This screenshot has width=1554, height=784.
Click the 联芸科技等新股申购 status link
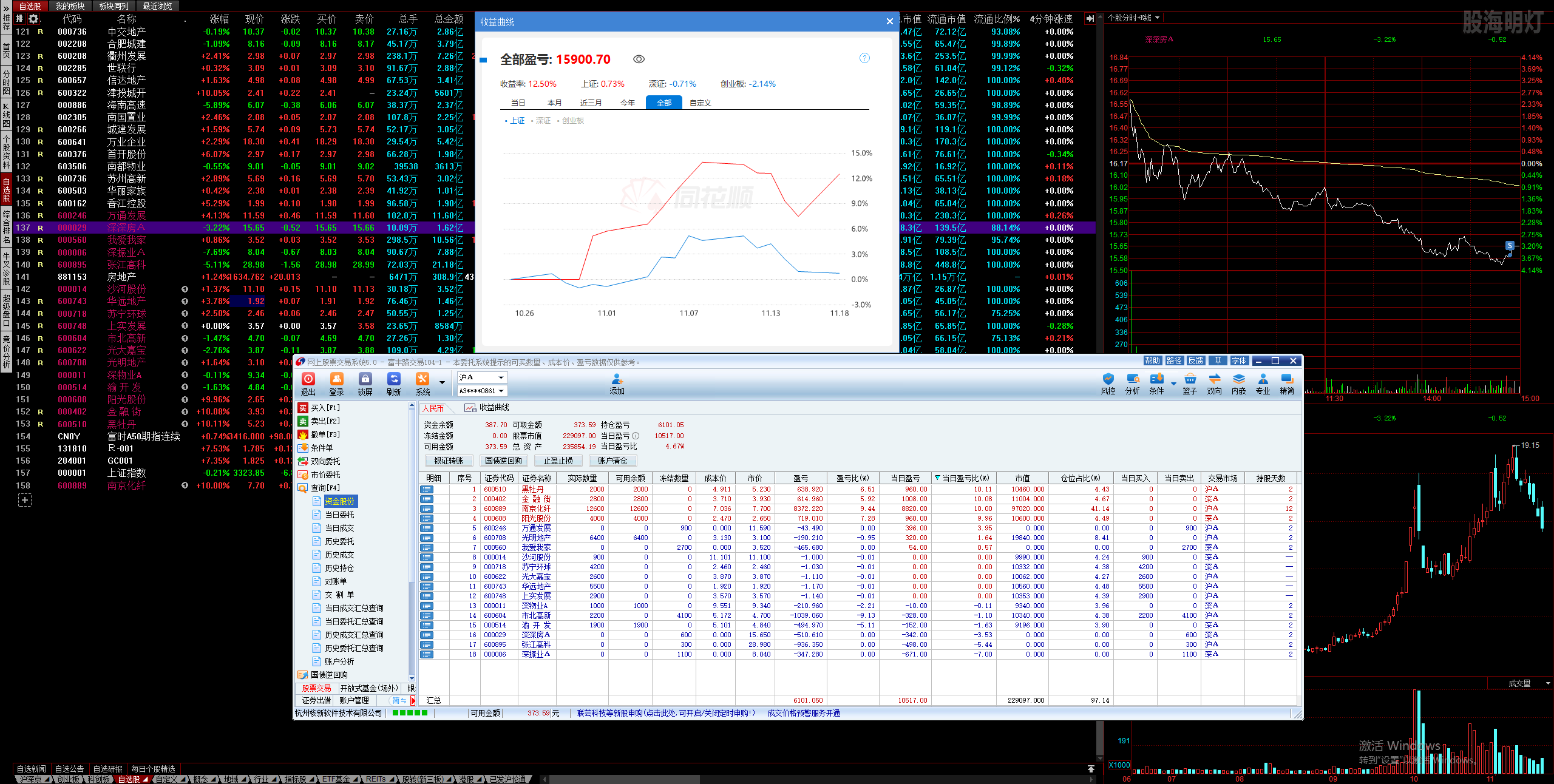tap(666, 713)
